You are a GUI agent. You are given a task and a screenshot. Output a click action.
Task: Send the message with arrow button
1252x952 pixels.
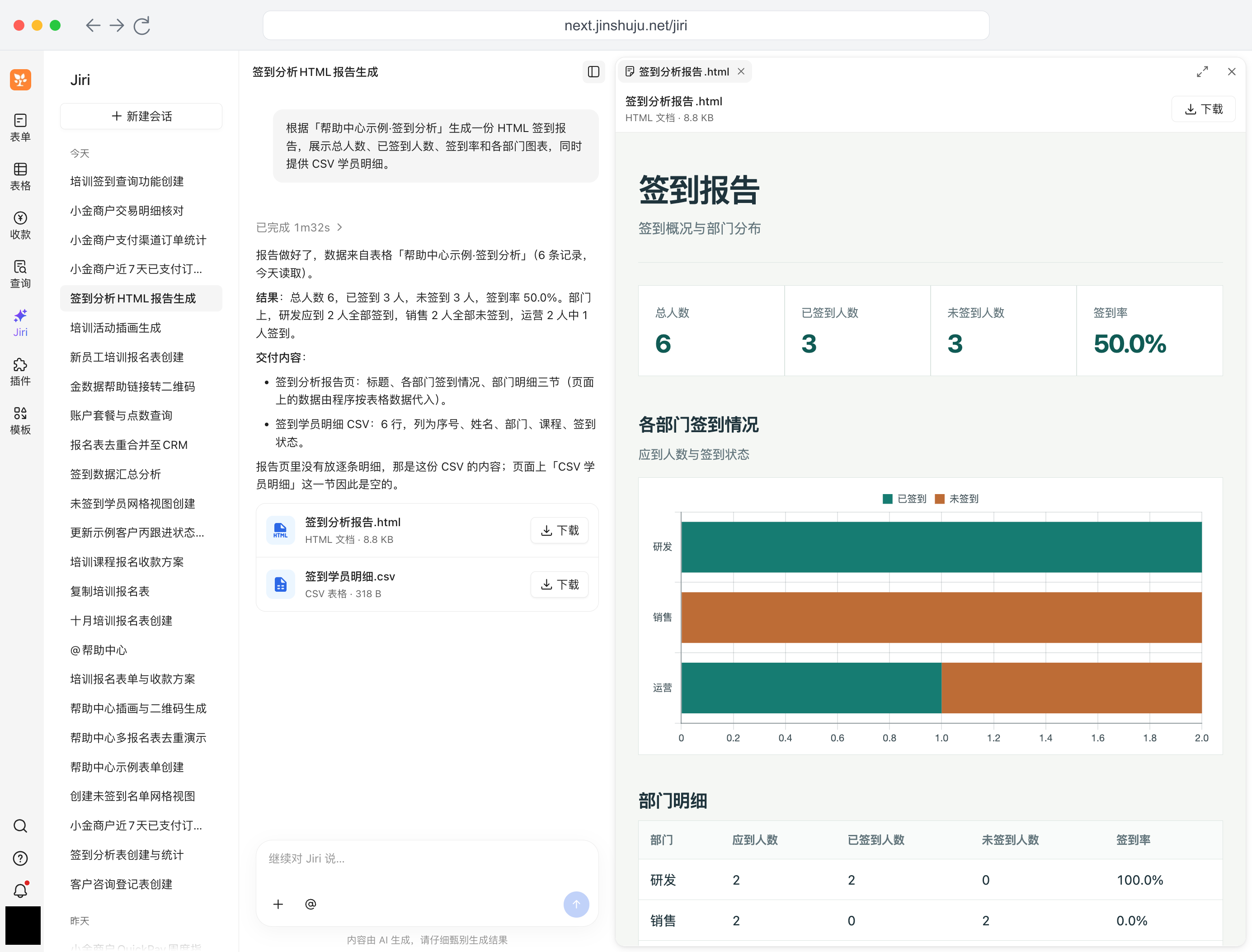pos(575,904)
